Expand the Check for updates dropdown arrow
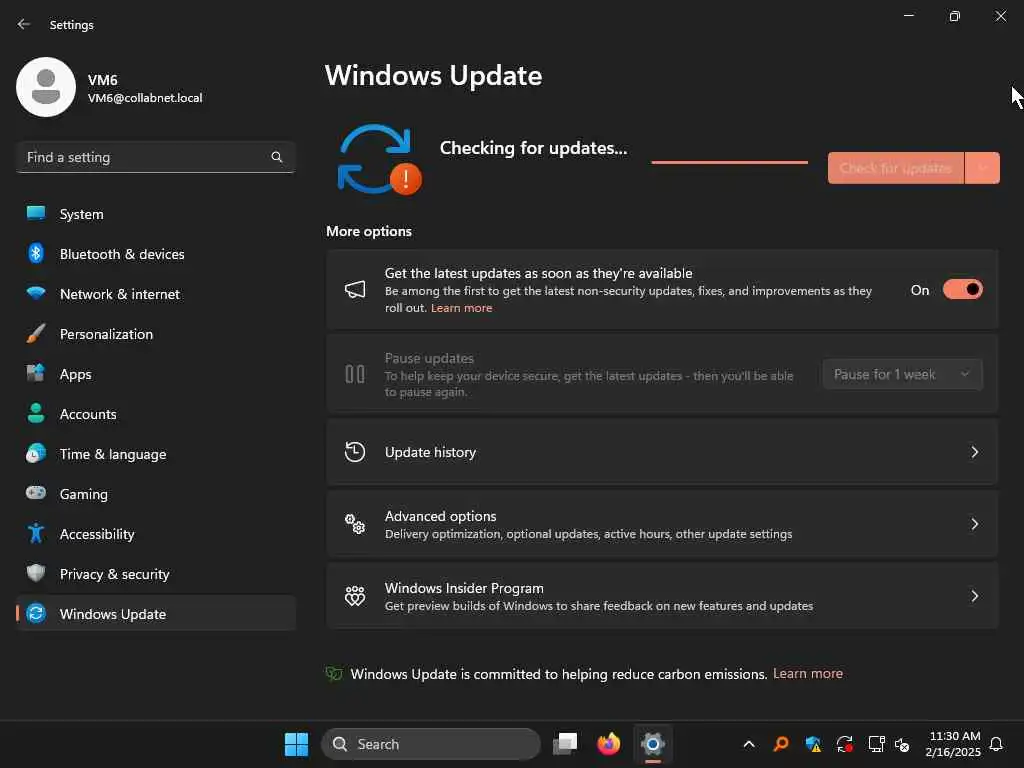Image resolution: width=1024 pixels, height=768 pixels. click(x=982, y=168)
